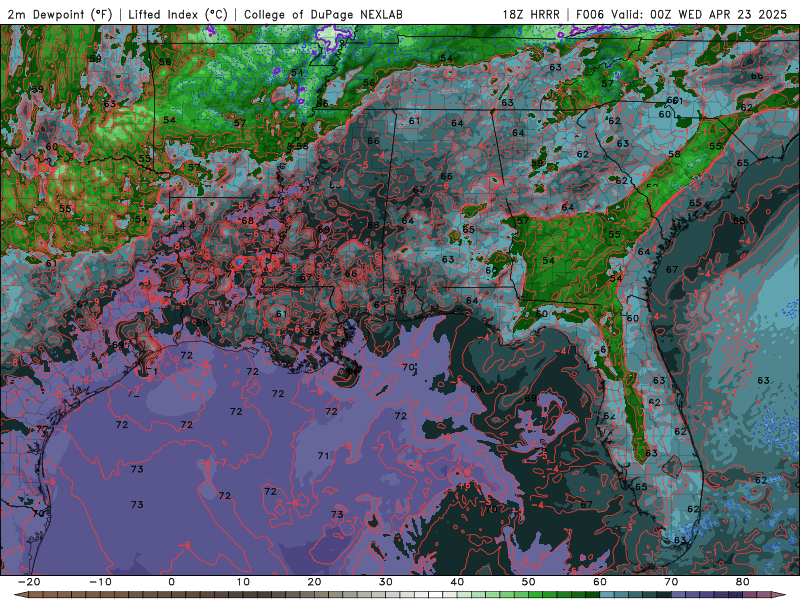Viewport: 800px width, 600px height.
Task: Click the "18Z HRRR" model run label
Action: [531, 14]
